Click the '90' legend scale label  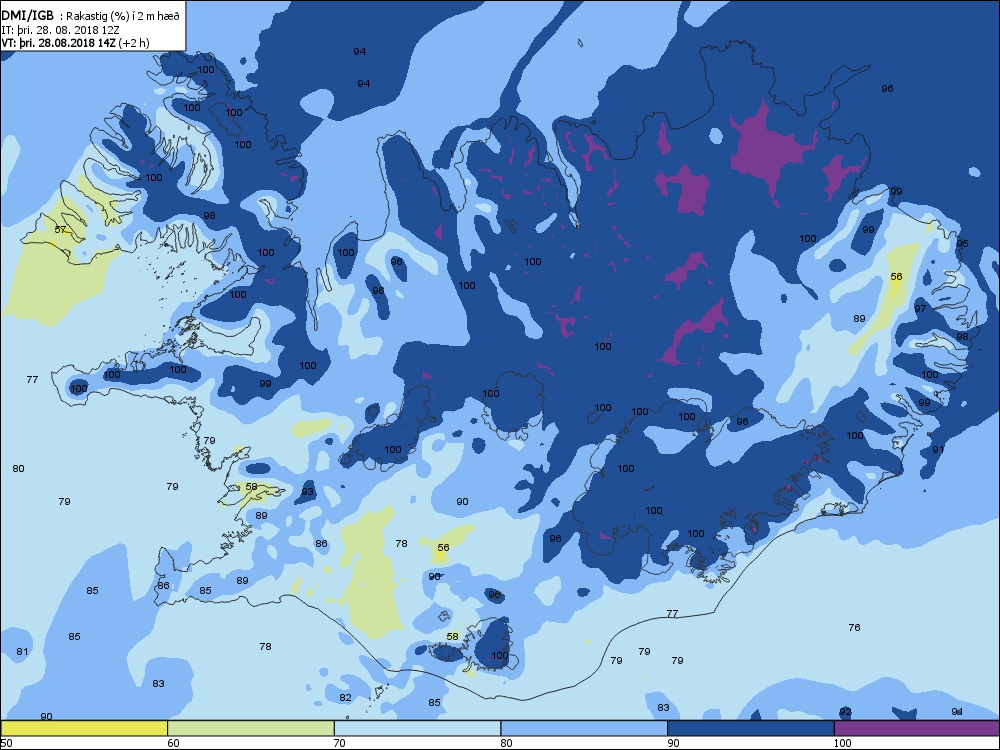click(x=673, y=743)
